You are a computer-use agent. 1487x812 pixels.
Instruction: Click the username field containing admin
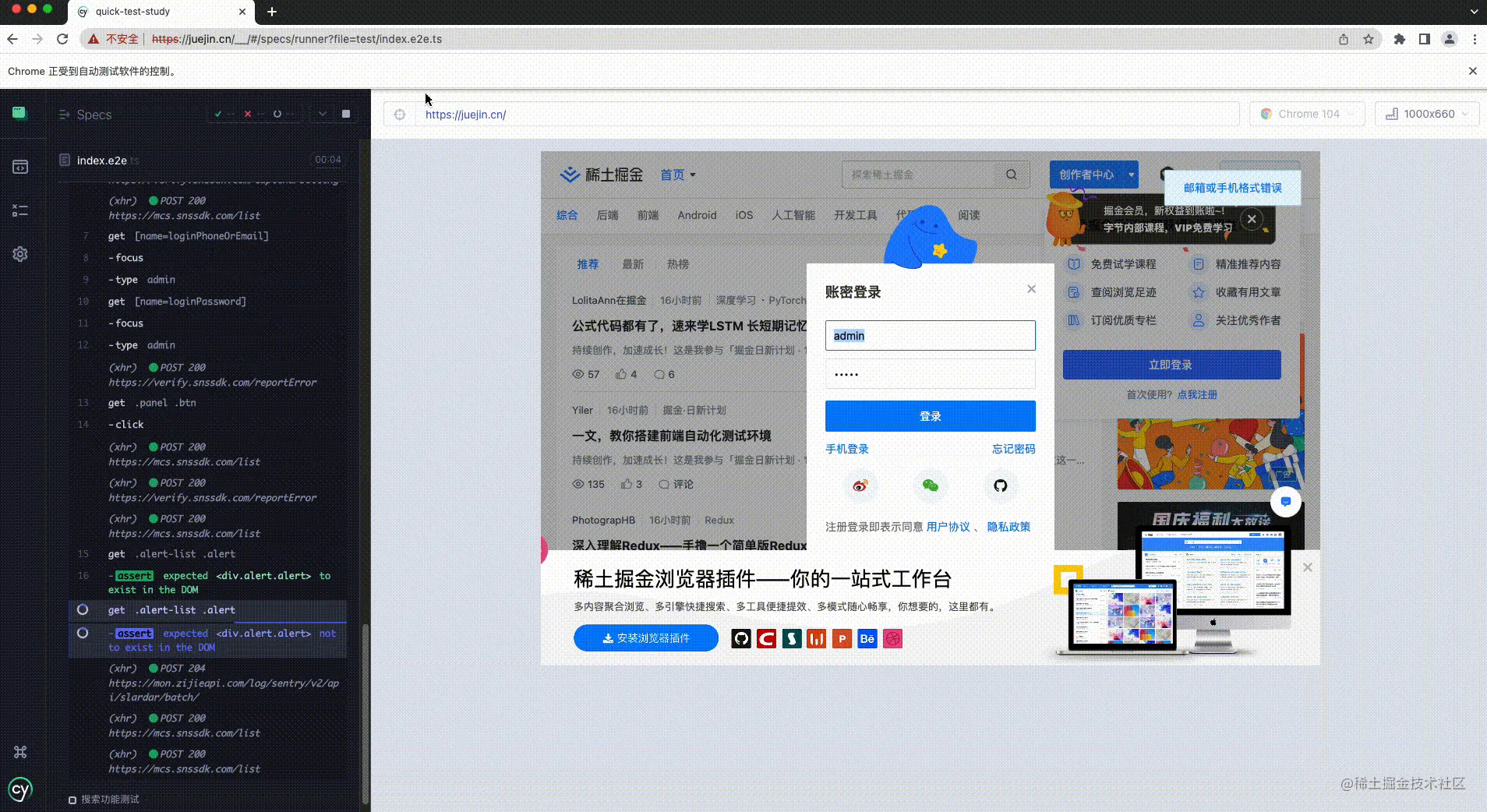point(931,336)
